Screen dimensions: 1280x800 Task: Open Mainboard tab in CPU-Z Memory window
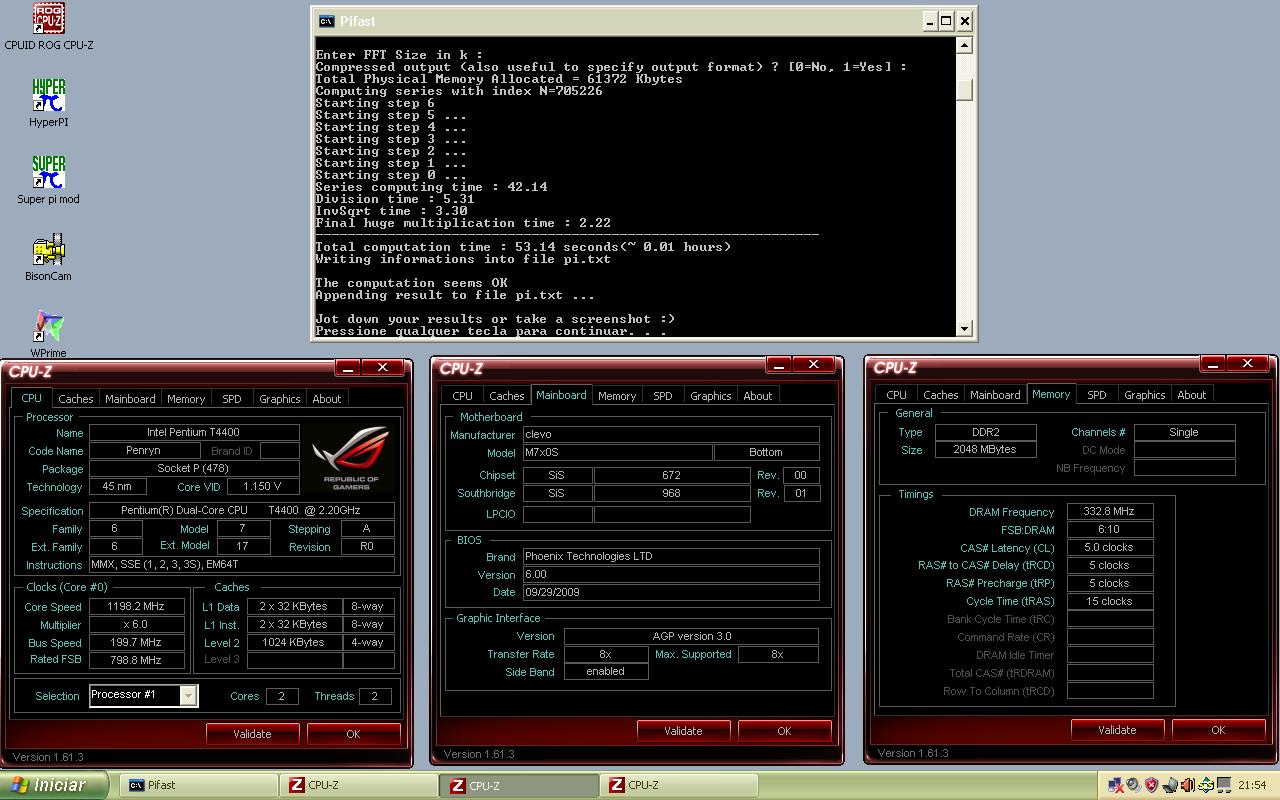click(996, 395)
